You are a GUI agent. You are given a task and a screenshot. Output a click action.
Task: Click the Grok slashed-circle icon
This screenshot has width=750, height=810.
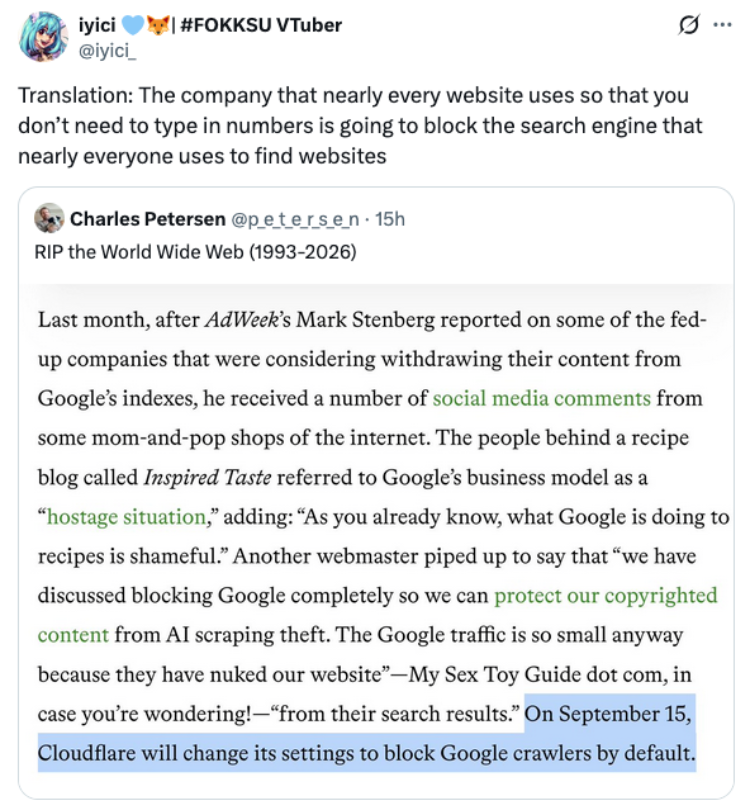pyautogui.click(x=689, y=25)
